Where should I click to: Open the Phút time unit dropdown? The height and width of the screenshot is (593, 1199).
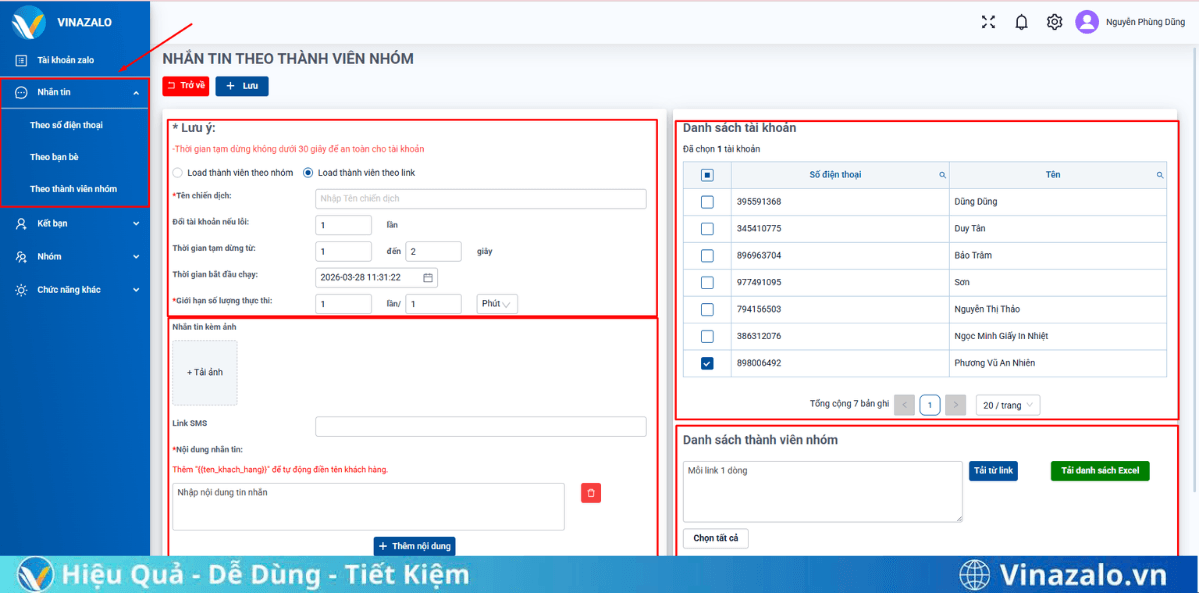coord(496,303)
